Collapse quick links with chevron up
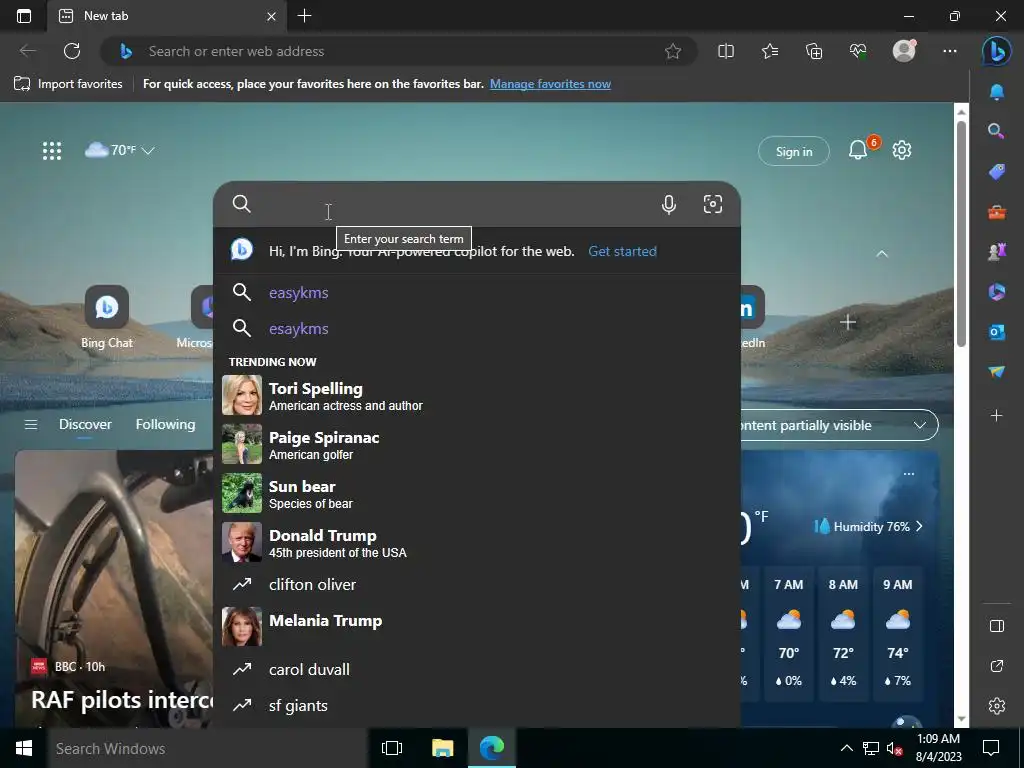This screenshot has height=768, width=1024. pos(882,253)
